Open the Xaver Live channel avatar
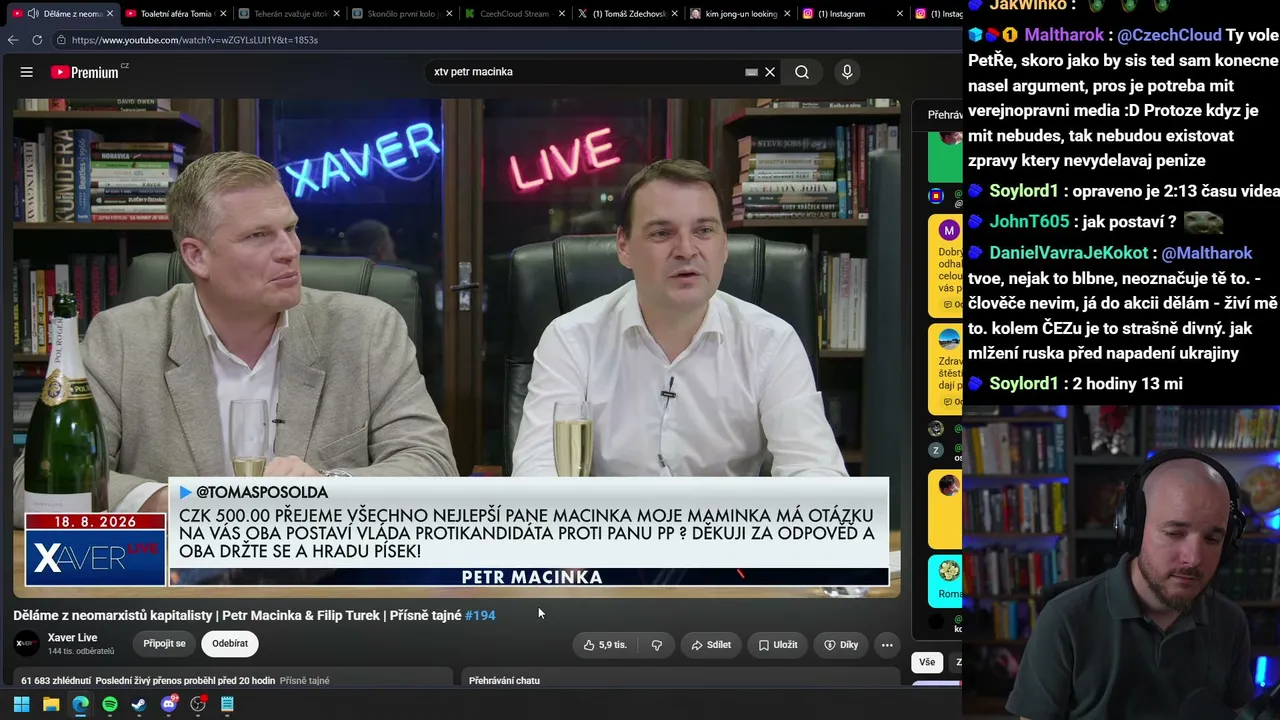Image resolution: width=1280 pixels, height=720 pixels. click(27, 644)
